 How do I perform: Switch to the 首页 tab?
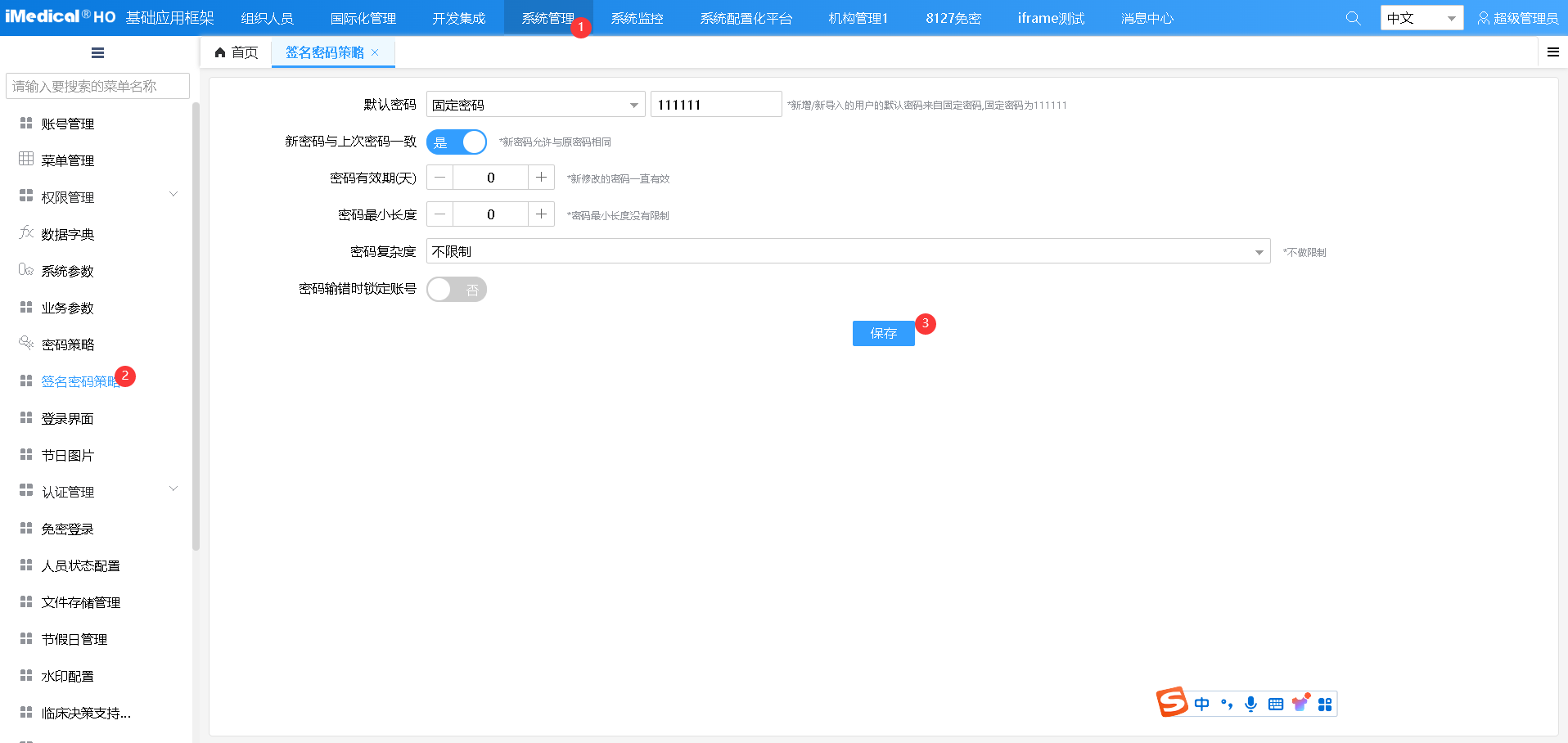pos(237,52)
